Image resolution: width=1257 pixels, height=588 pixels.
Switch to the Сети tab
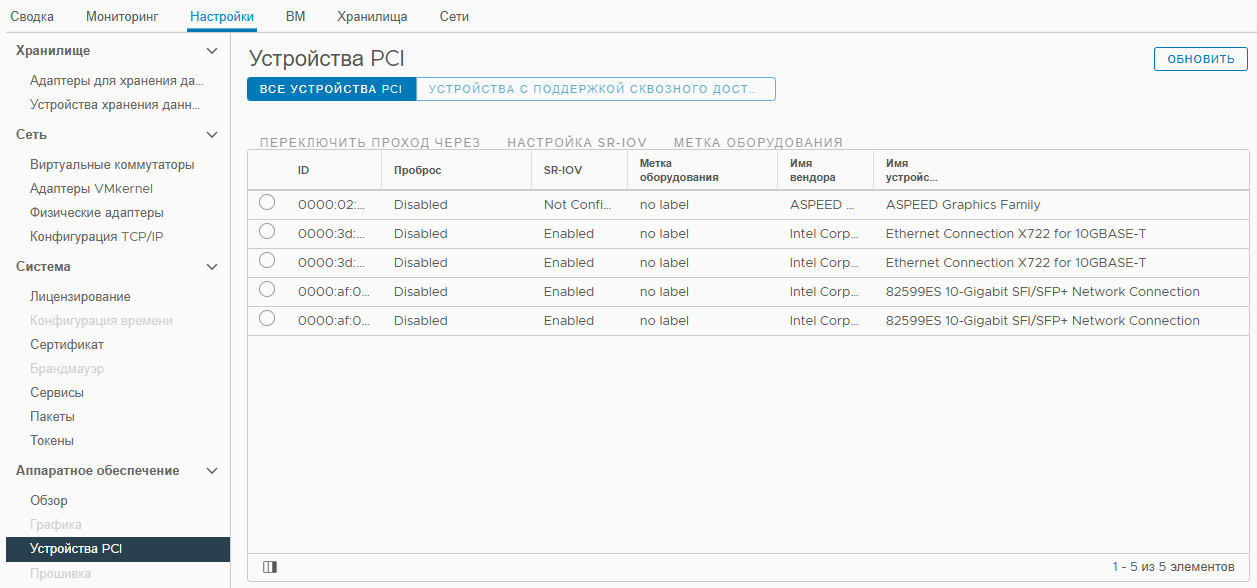454,17
